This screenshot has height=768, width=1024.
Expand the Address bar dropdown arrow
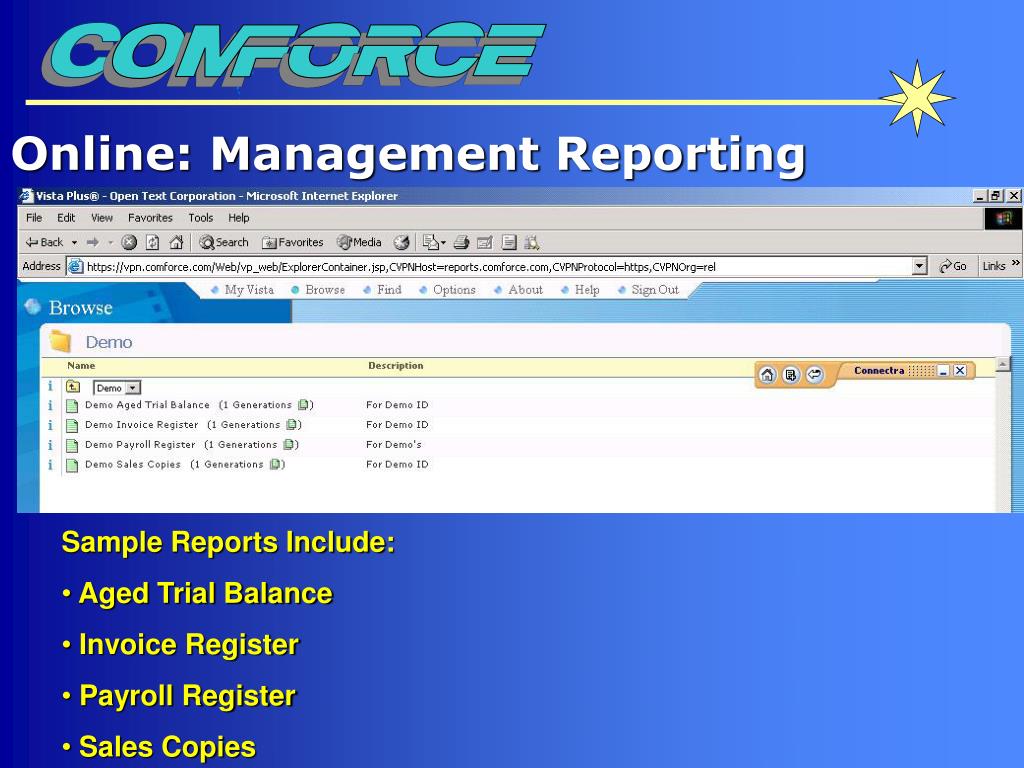point(920,266)
